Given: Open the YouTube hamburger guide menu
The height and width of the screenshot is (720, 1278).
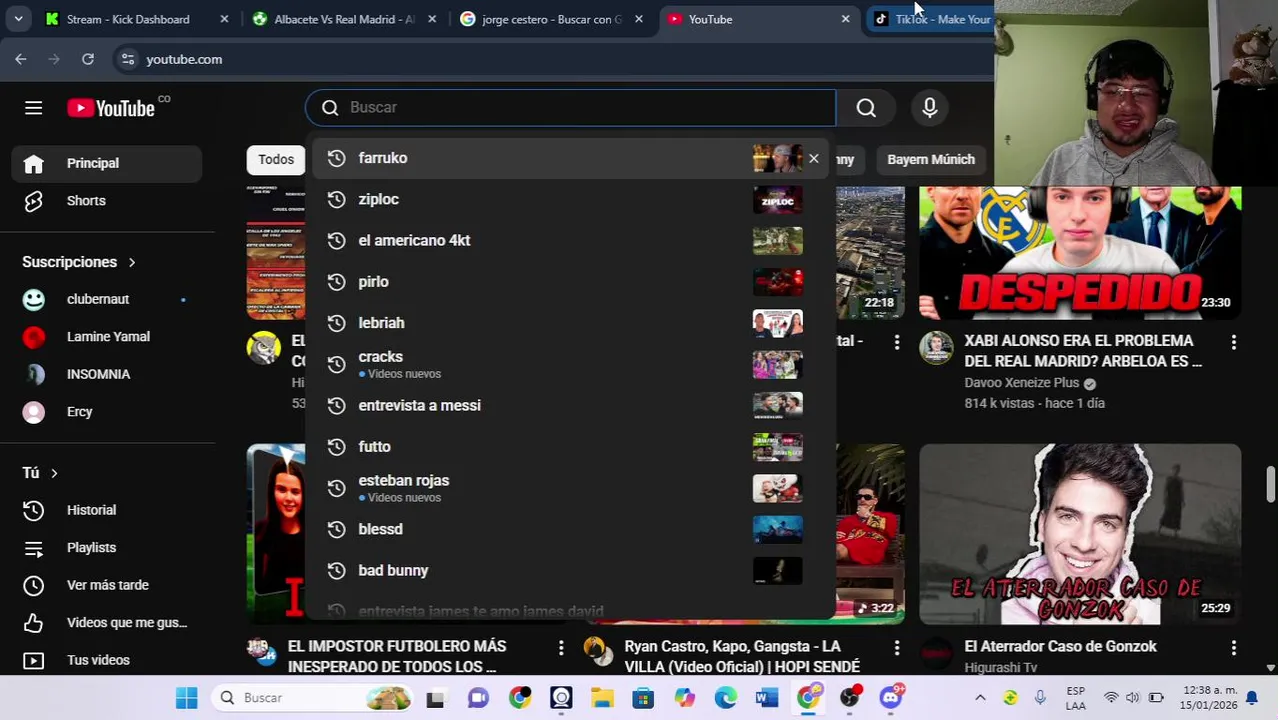Looking at the screenshot, I should coord(33,108).
